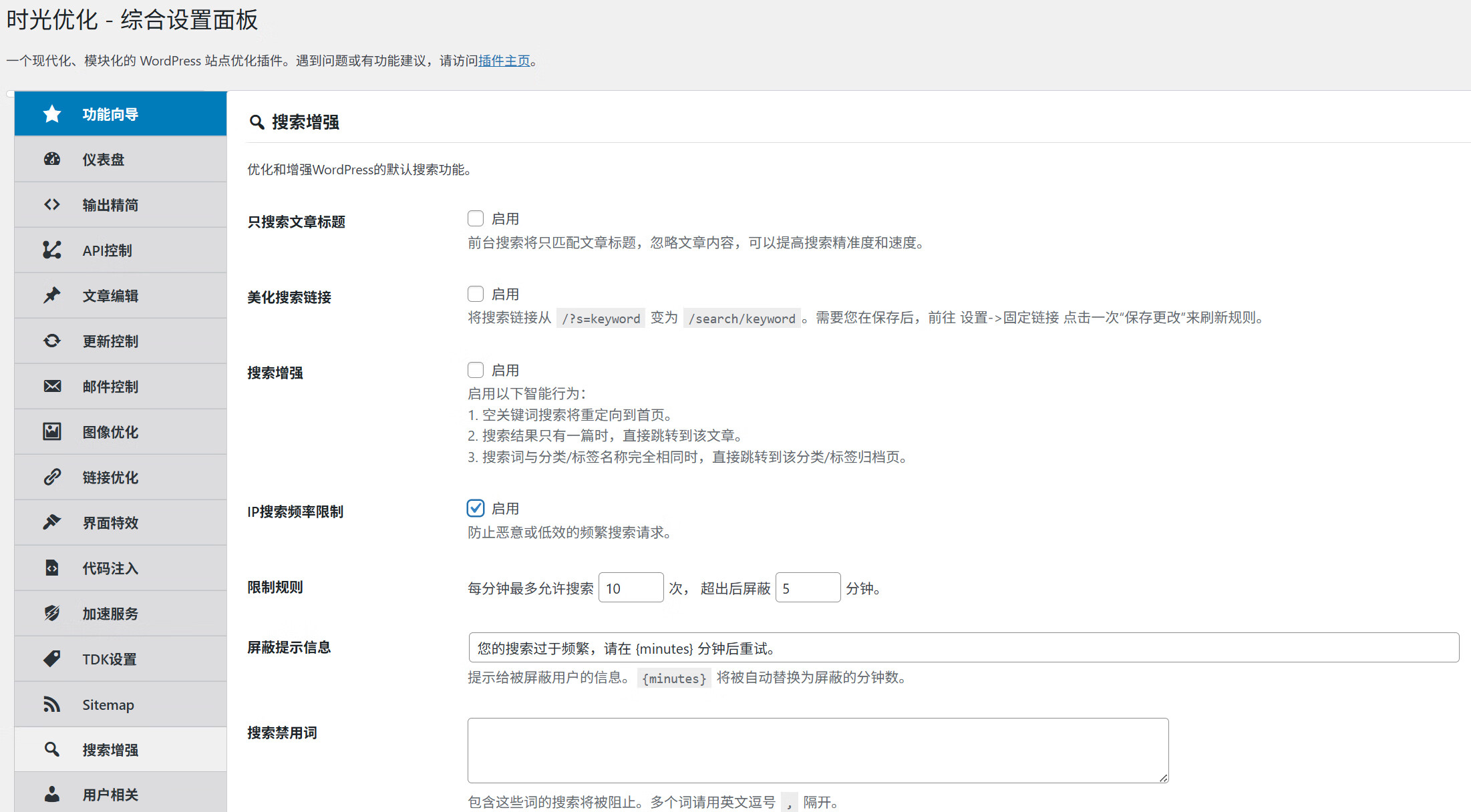Select the 文章编辑 tab
The height and width of the screenshot is (812, 1471).
coord(120,295)
